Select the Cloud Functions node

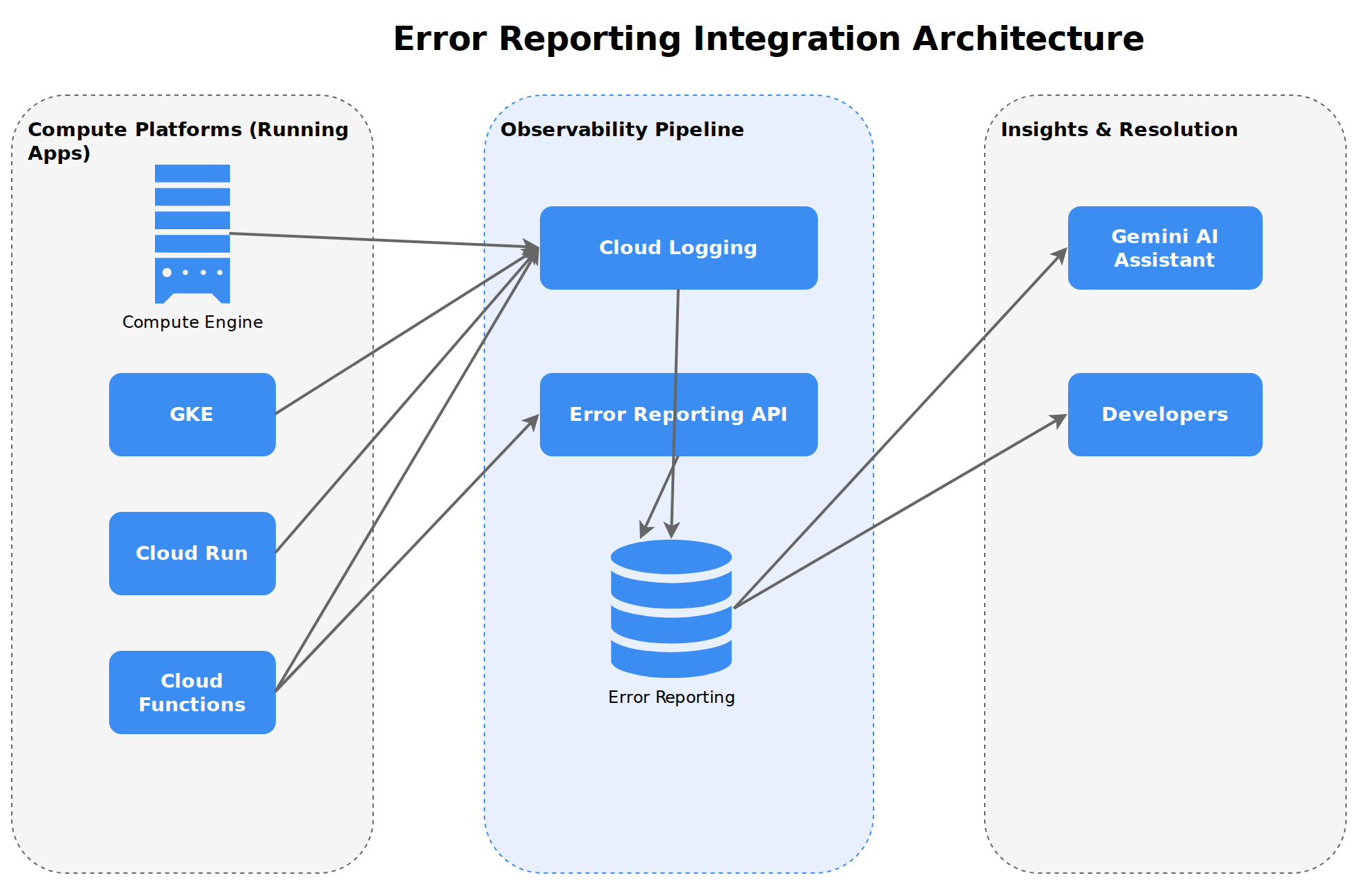pyautogui.click(x=192, y=692)
